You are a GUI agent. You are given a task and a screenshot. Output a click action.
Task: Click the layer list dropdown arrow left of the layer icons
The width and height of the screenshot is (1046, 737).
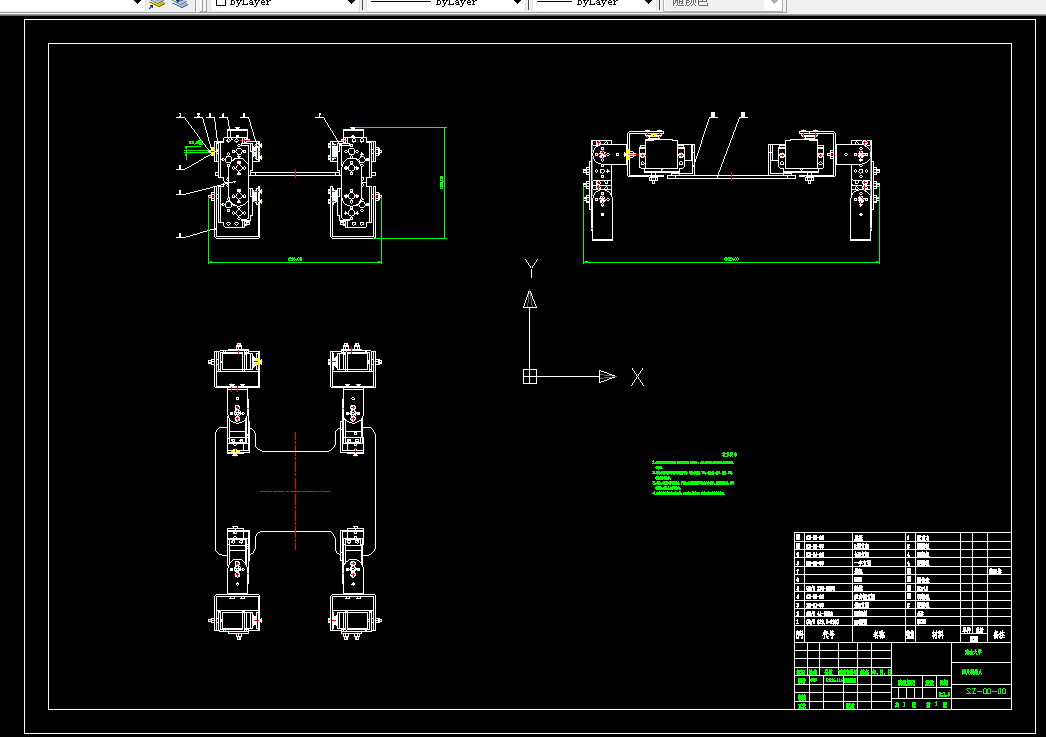(x=137, y=3)
